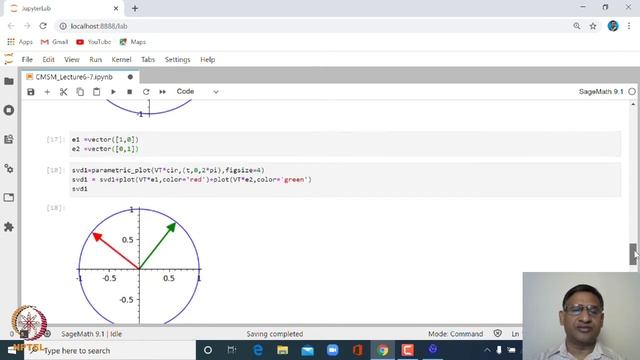640x360 pixels.
Task: Open the File menu
Action: pyautogui.click(x=27, y=60)
